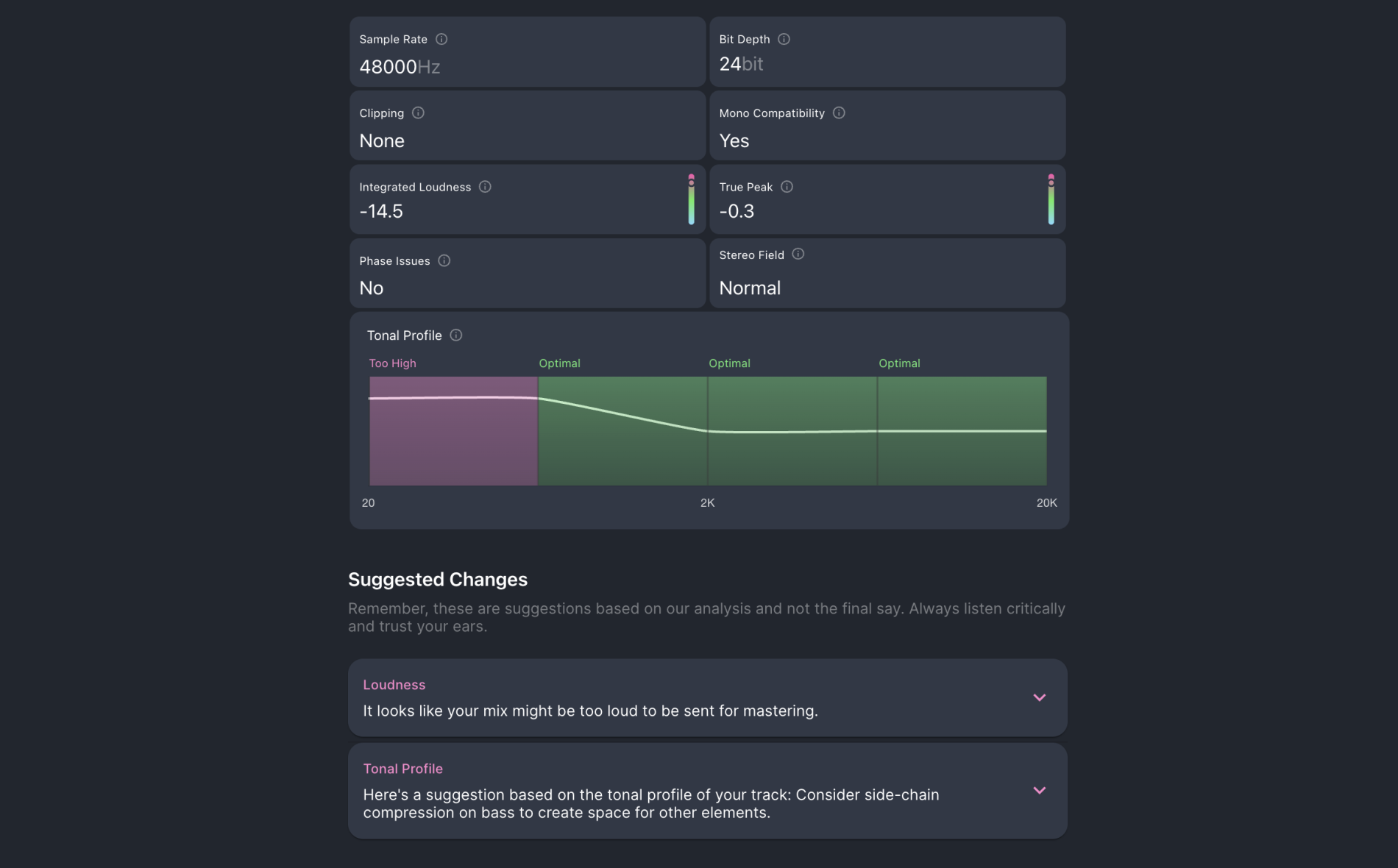Click the pink Loudness heading
The width and height of the screenshot is (1398, 868).
394,685
